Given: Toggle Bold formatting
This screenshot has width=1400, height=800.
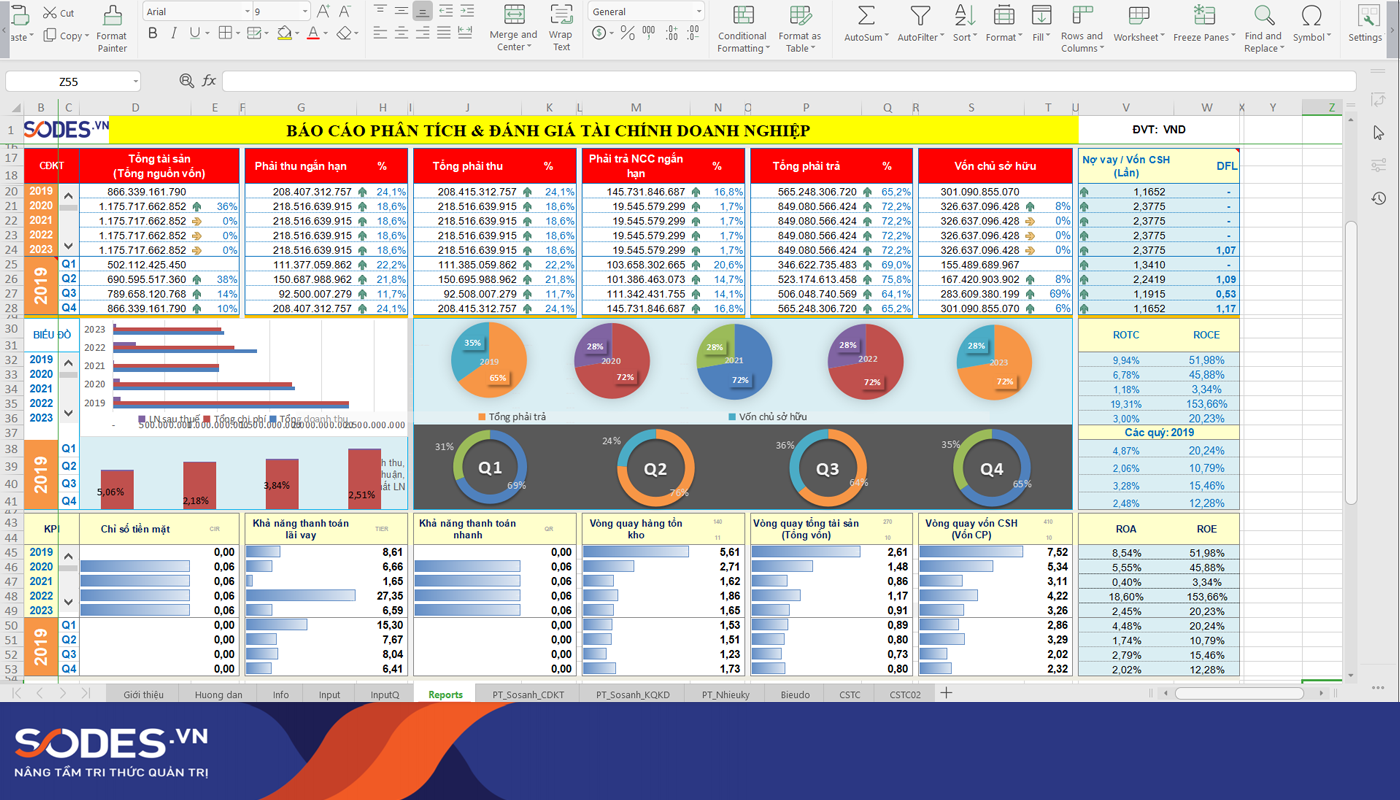Looking at the screenshot, I should [x=153, y=33].
